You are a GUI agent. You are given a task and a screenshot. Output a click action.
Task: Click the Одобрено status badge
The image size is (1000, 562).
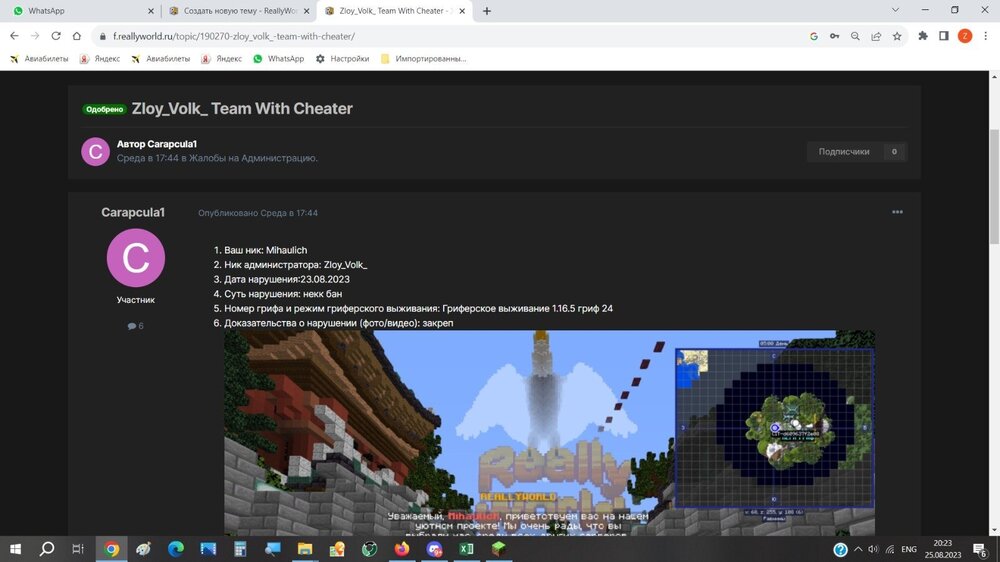(x=105, y=109)
